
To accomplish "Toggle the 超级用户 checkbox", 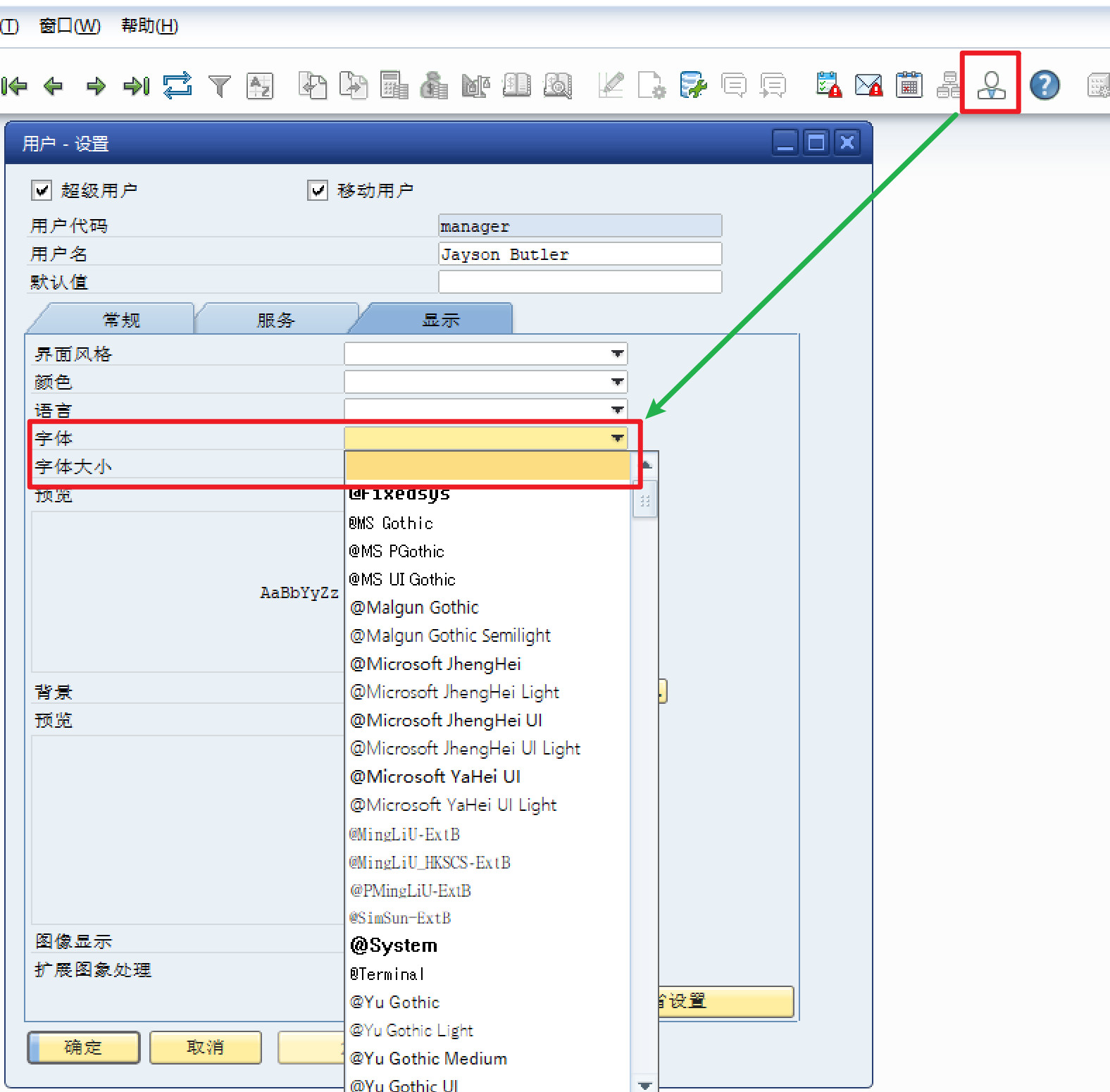I will (42, 190).
